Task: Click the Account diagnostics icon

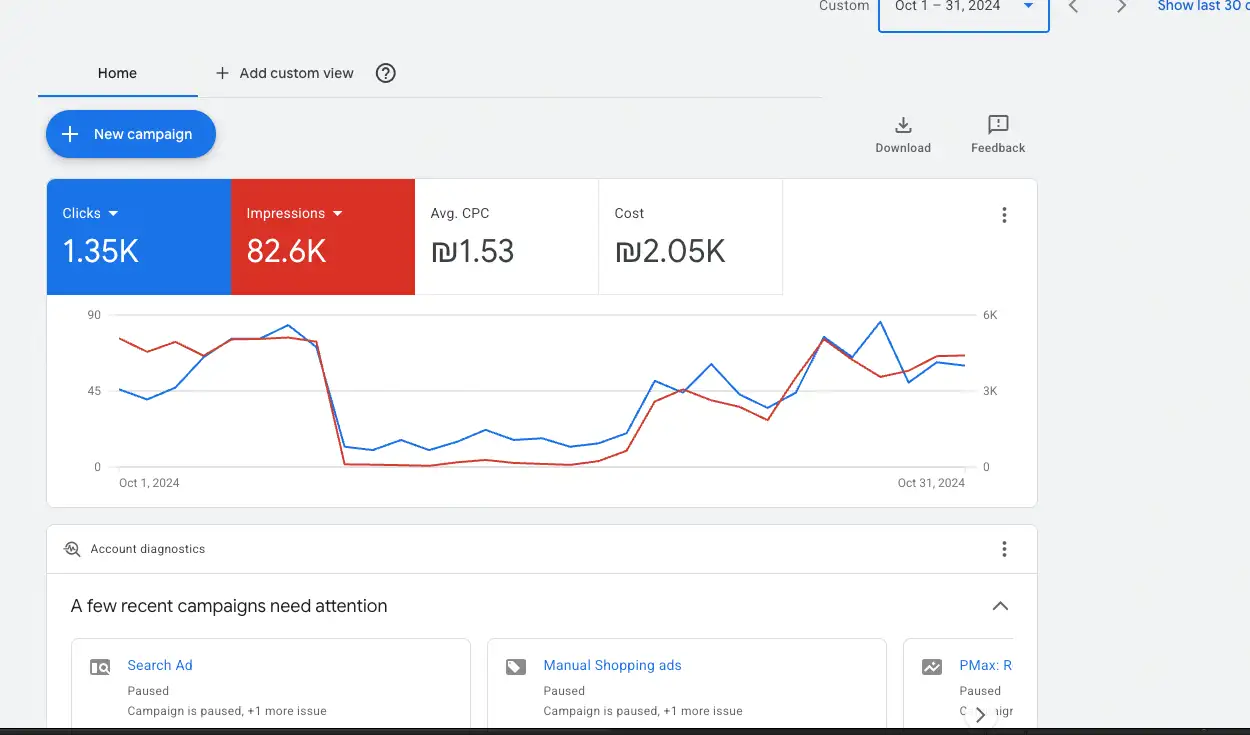Action: pyautogui.click(x=72, y=549)
